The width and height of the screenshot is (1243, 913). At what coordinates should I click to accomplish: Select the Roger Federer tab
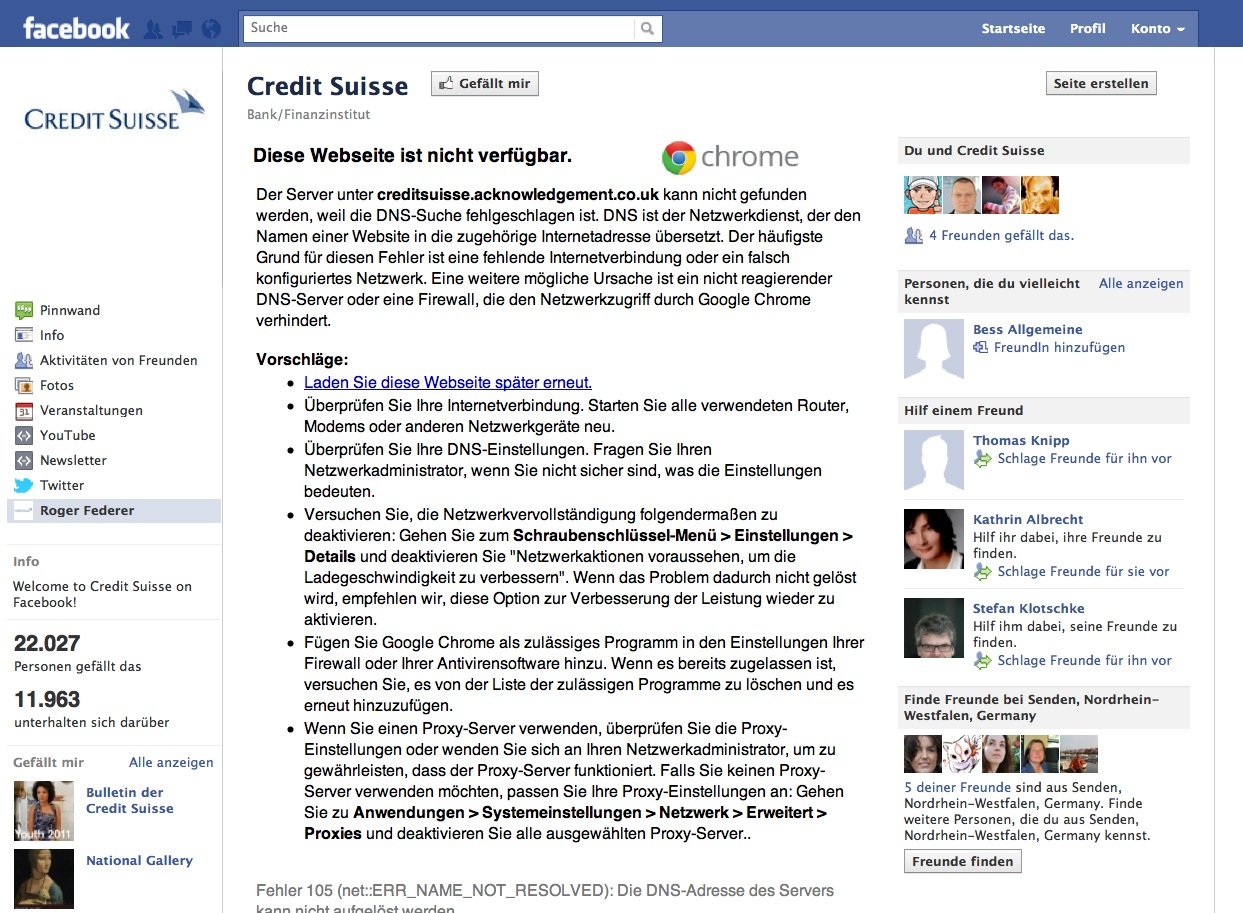click(114, 510)
